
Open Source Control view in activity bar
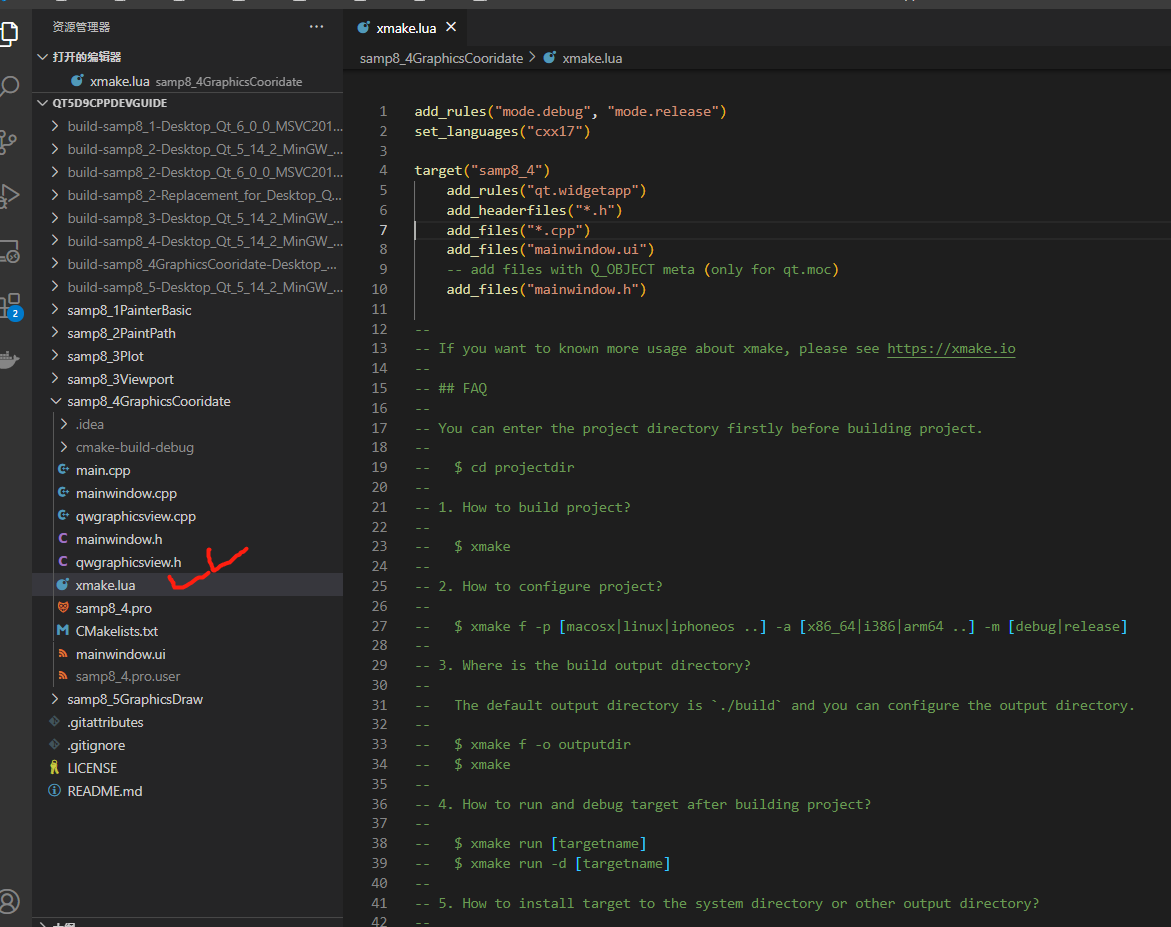coord(9,142)
